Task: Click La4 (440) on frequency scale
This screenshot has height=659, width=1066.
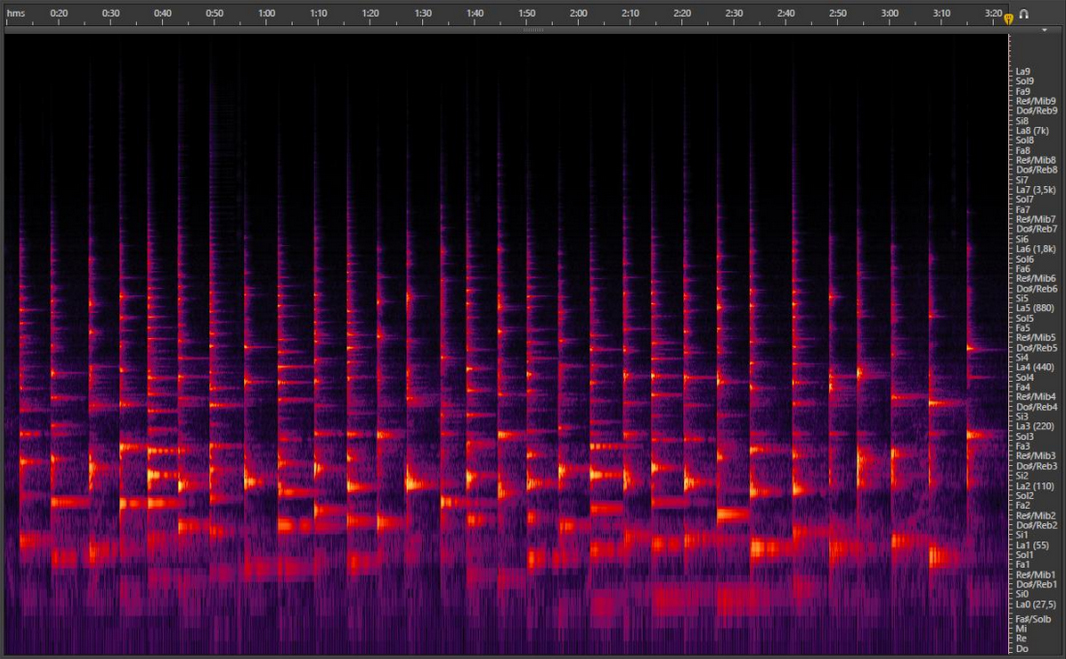Action: point(1034,368)
